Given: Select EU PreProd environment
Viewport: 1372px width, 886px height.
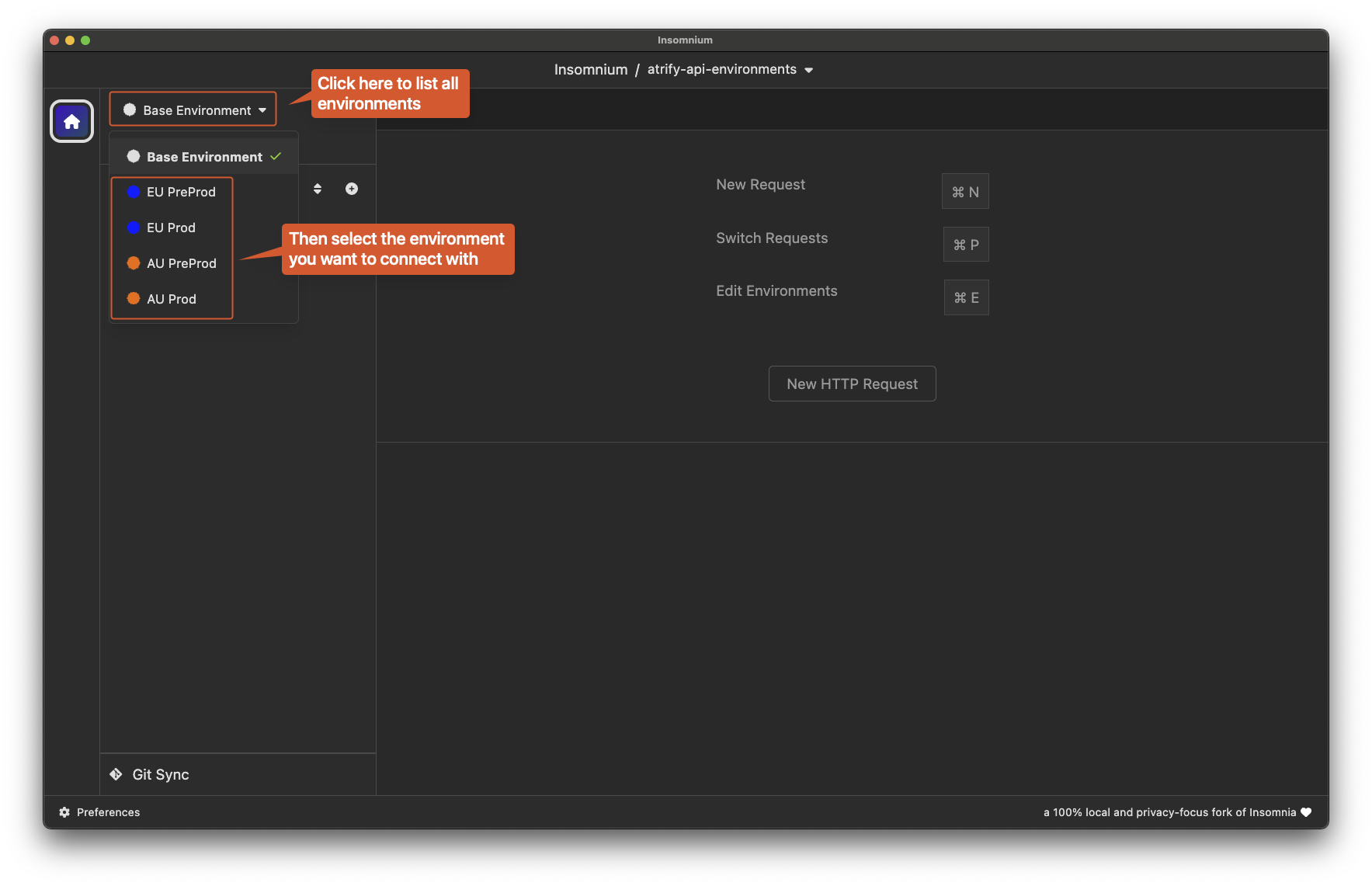Looking at the screenshot, I should 181,192.
